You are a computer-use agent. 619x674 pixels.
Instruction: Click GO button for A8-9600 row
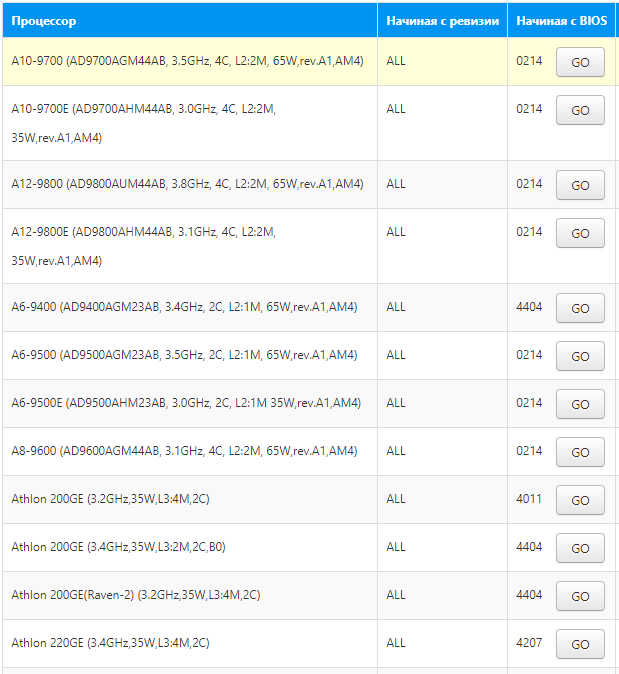click(x=580, y=452)
